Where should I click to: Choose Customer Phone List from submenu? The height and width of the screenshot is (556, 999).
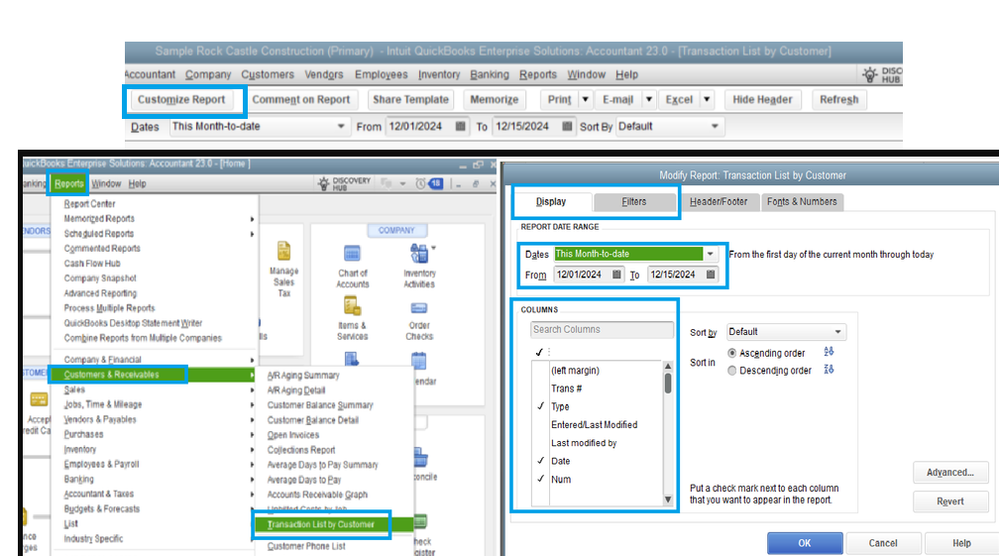[x=306, y=546]
